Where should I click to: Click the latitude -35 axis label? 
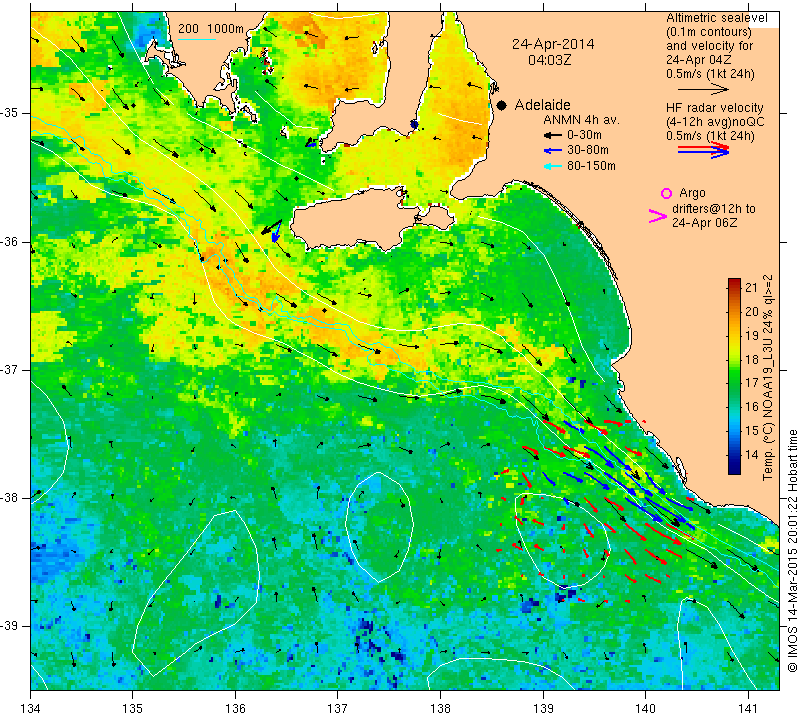11,113
